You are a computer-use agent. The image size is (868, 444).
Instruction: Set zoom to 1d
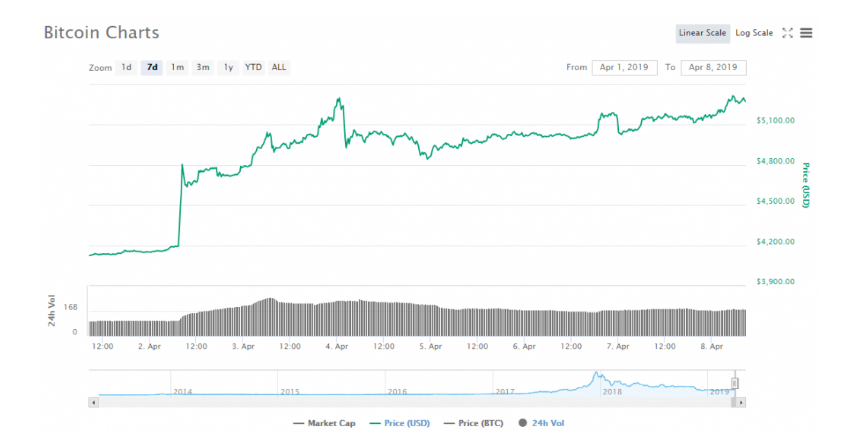(127, 68)
